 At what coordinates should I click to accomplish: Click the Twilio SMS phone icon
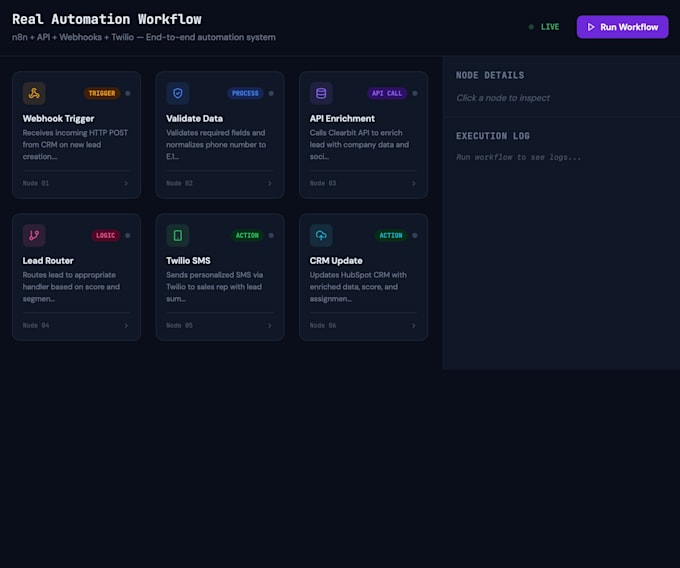tap(178, 235)
